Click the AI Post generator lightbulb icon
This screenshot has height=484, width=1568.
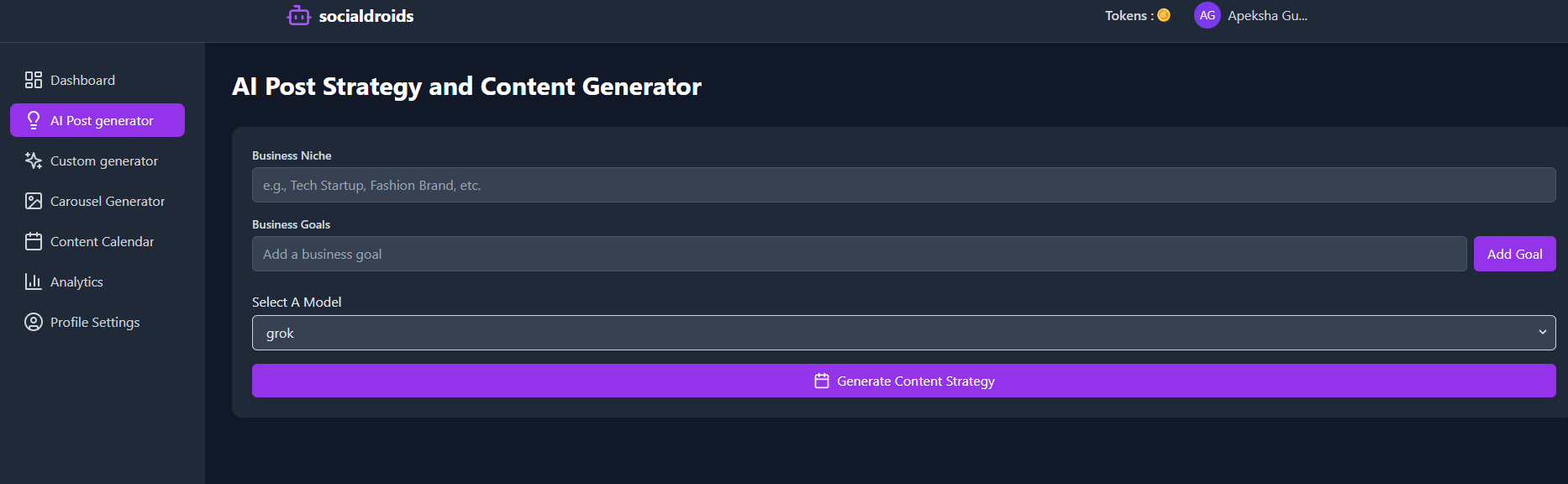[34, 120]
